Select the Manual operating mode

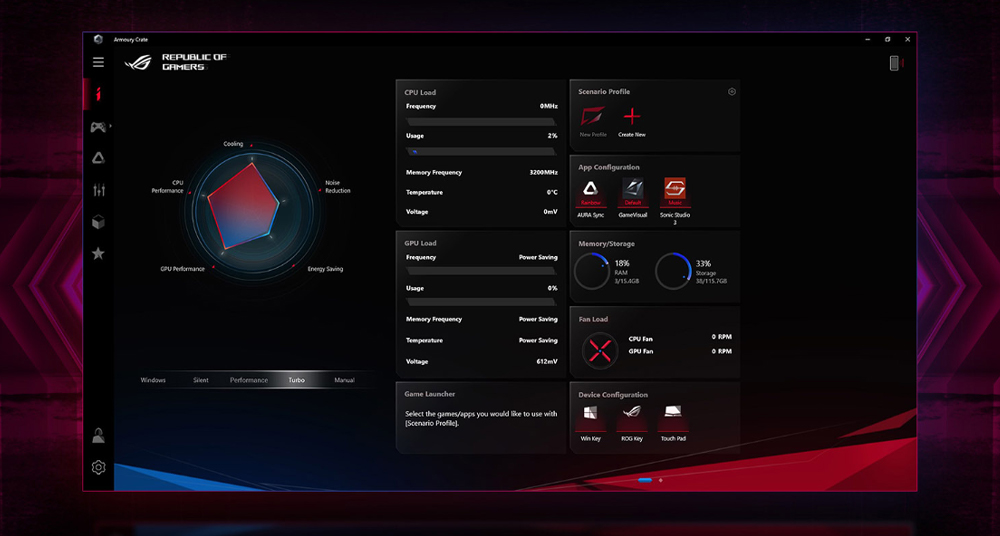(344, 380)
